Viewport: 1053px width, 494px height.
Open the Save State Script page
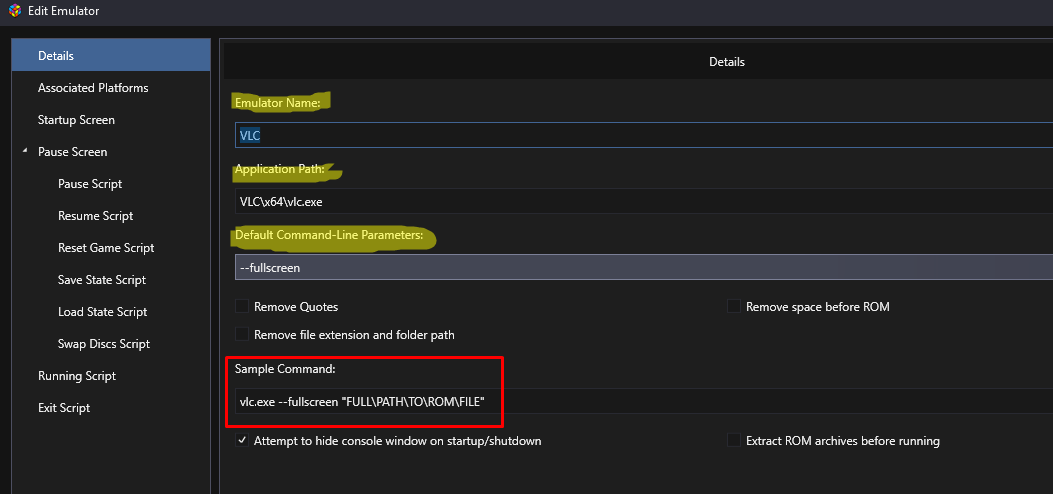point(102,280)
